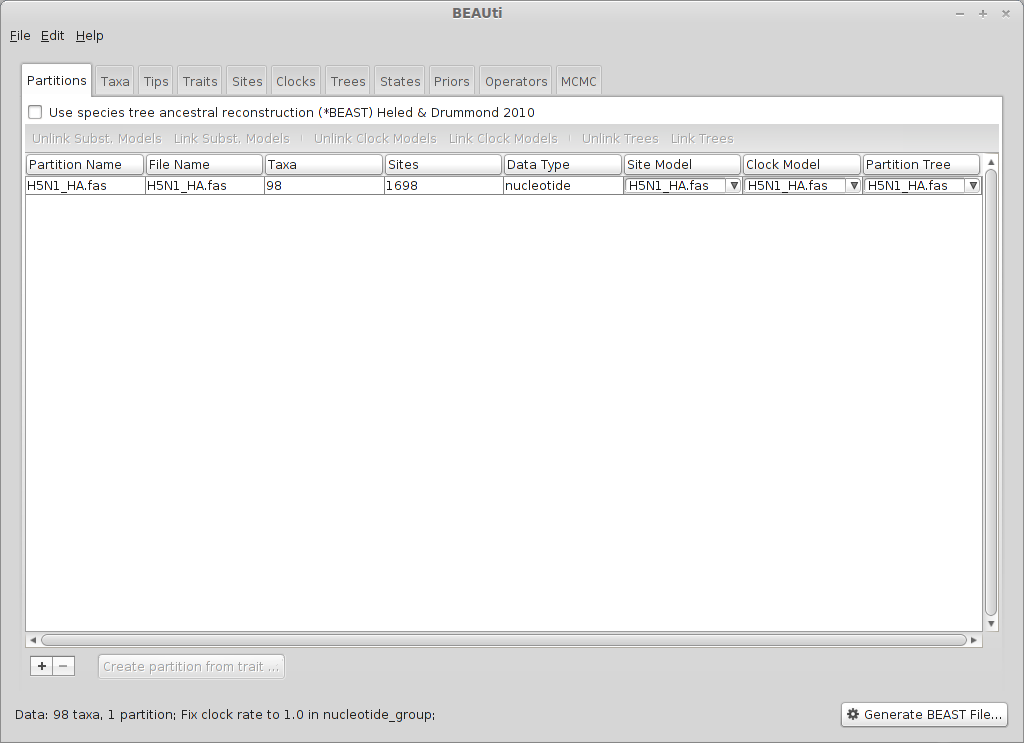Screen dimensions: 1024x743
Task: Maximize the BEAUti window
Action: (982, 14)
